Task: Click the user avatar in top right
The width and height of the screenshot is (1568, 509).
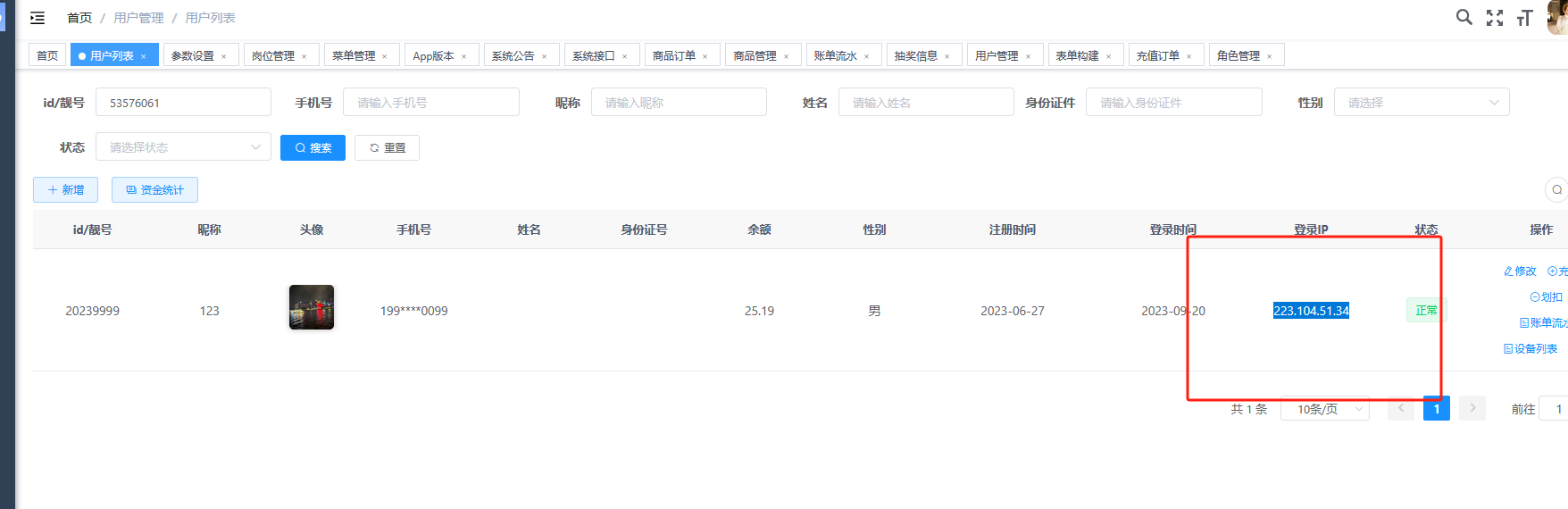Action: (x=1558, y=17)
